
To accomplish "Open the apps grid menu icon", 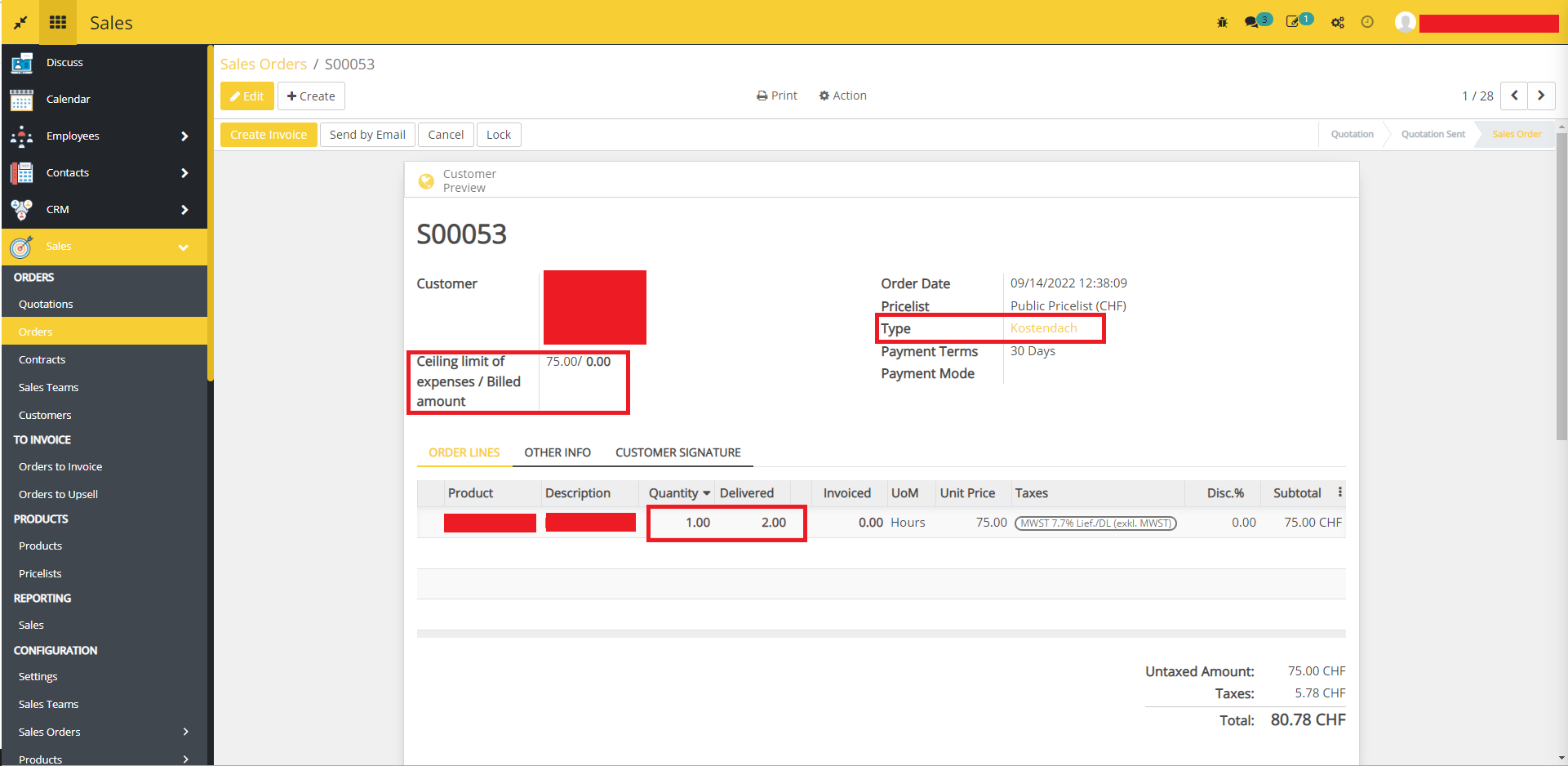I will (x=58, y=22).
